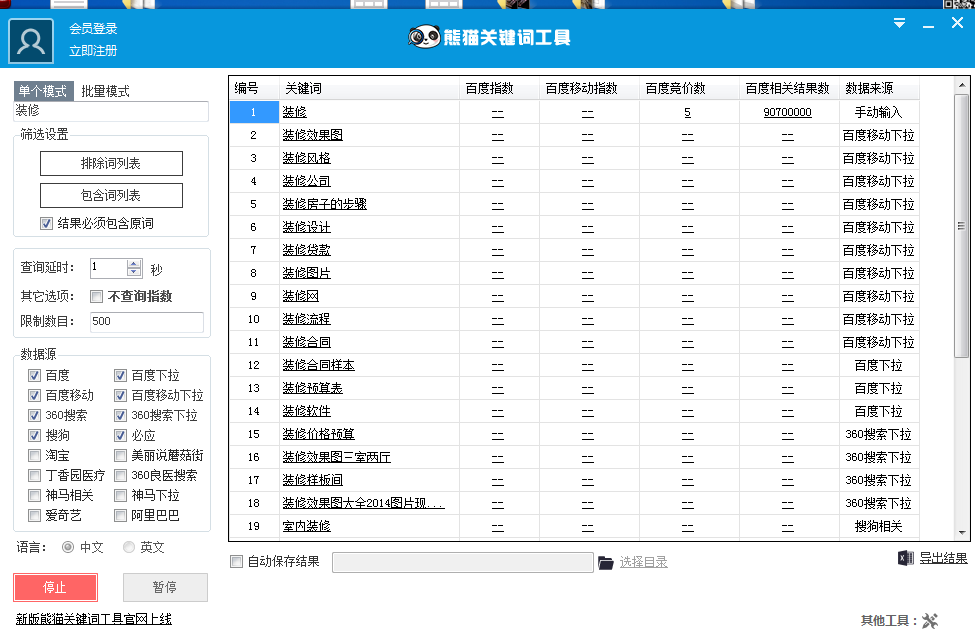Image resolution: width=975 pixels, height=630 pixels.
Task: Open the folder icon next to 选择目录
Action: (605, 563)
